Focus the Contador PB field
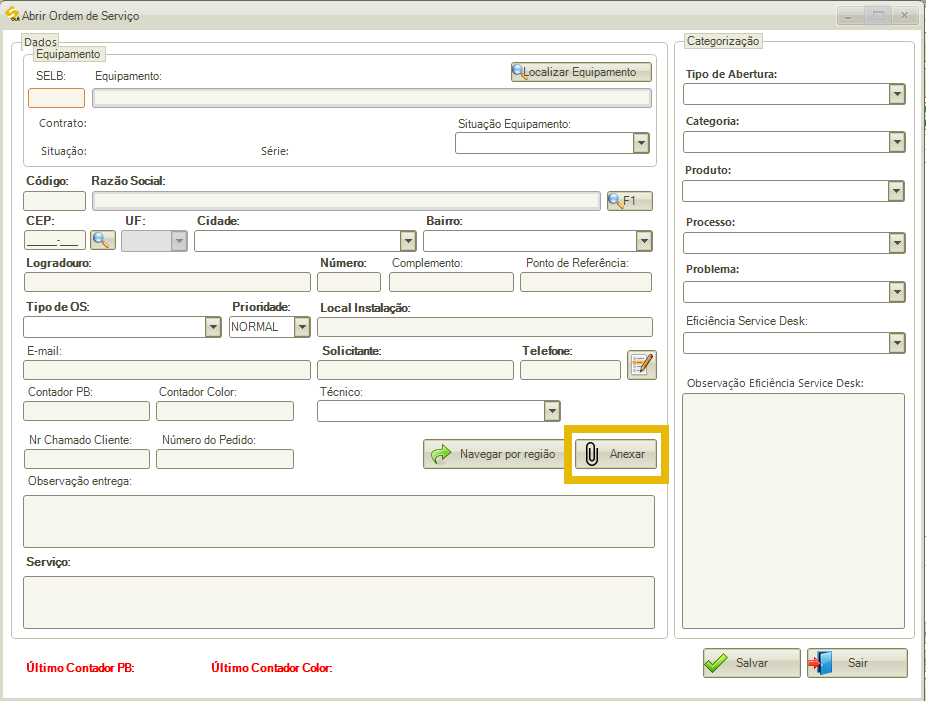The width and height of the screenshot is (926, 701). (x=87, y=411)
